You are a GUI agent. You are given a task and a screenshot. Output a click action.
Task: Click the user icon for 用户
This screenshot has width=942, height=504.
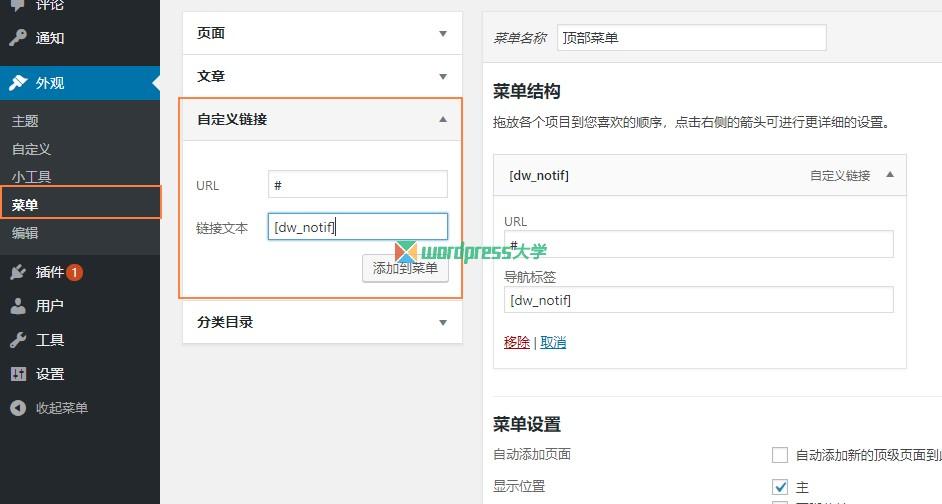point(18,306)
